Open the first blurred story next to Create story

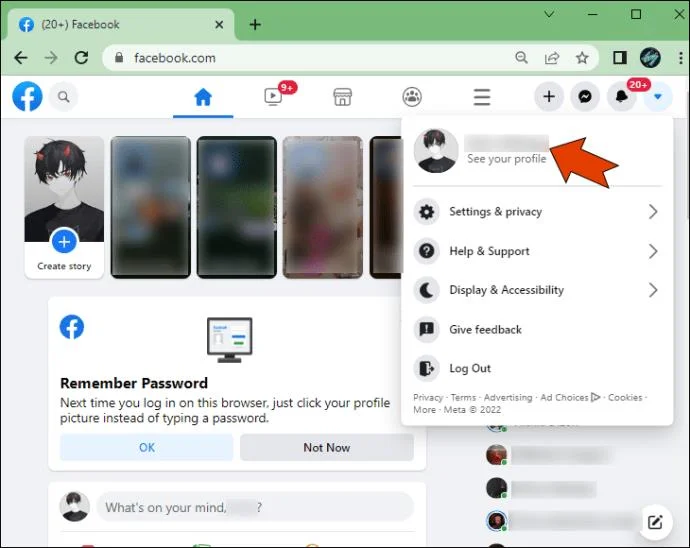[150, 207]
